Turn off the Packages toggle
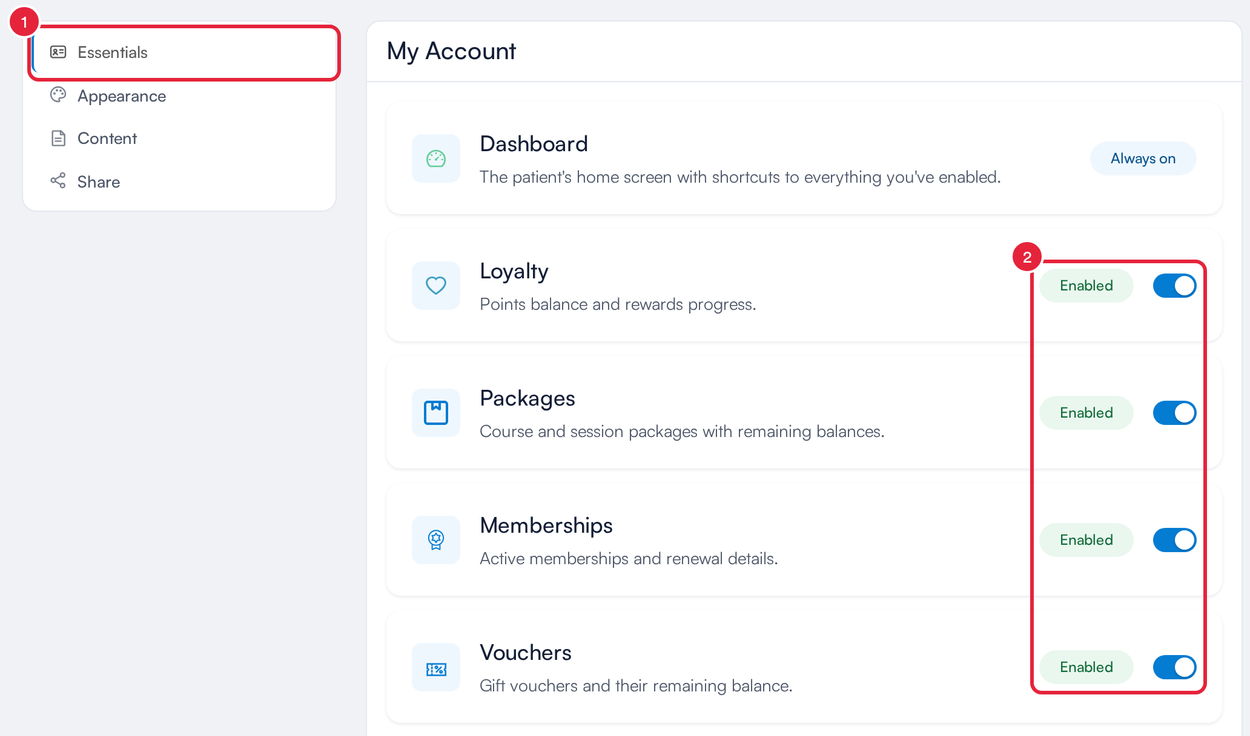This screenshot has width=1250, height=736. click(1174, 412)
